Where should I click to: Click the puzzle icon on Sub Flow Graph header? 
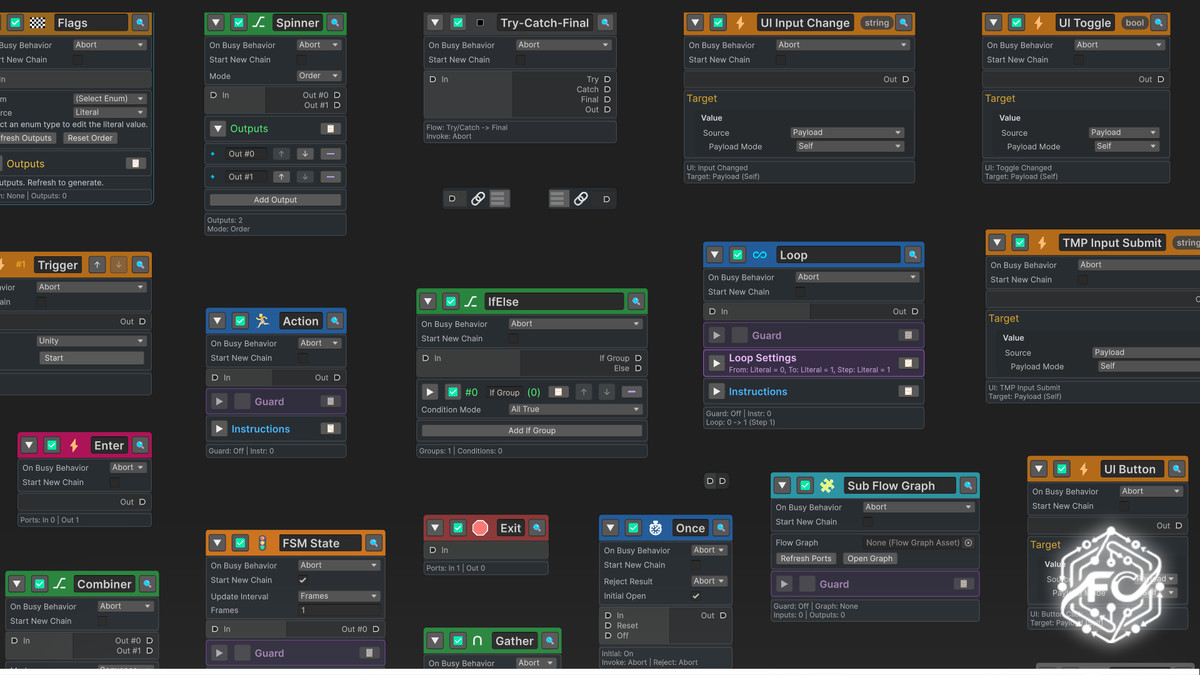coord(827,485)
